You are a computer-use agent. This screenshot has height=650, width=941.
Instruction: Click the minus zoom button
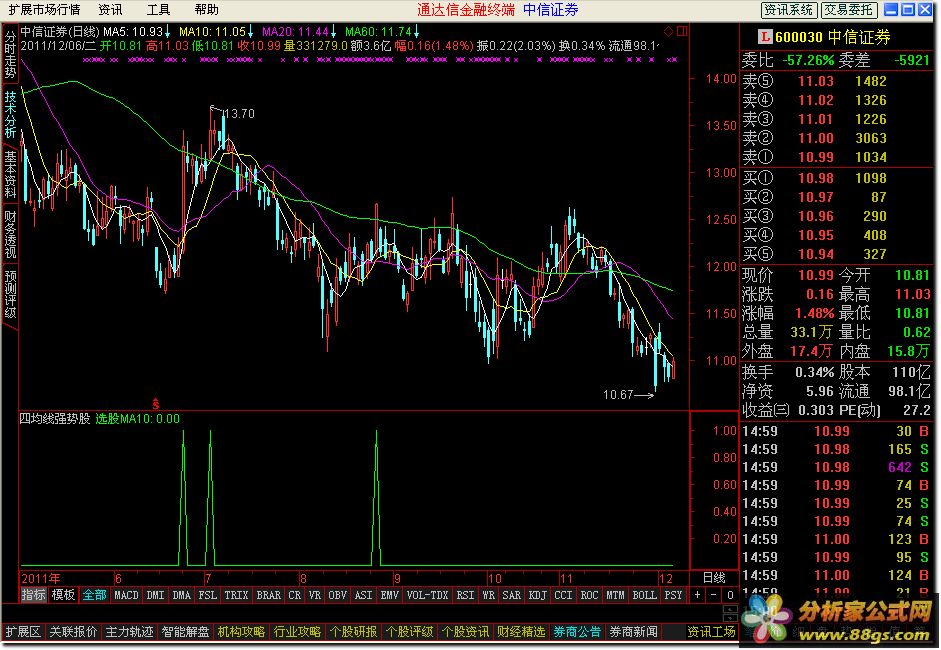click(714, 595)
